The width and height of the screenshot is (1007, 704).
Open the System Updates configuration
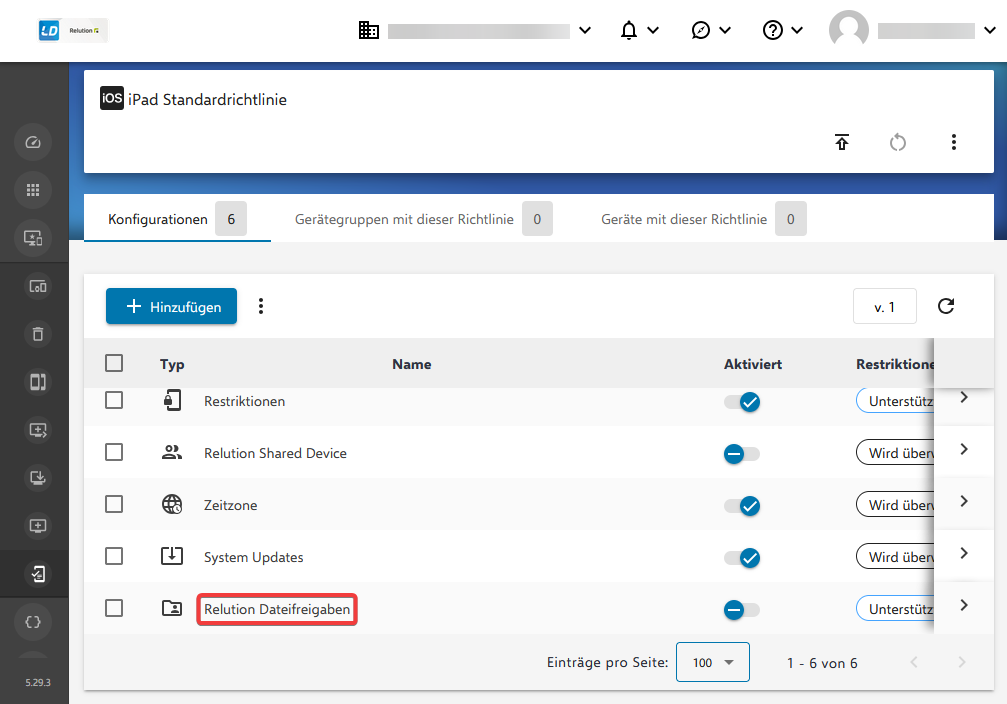point(254,557)
